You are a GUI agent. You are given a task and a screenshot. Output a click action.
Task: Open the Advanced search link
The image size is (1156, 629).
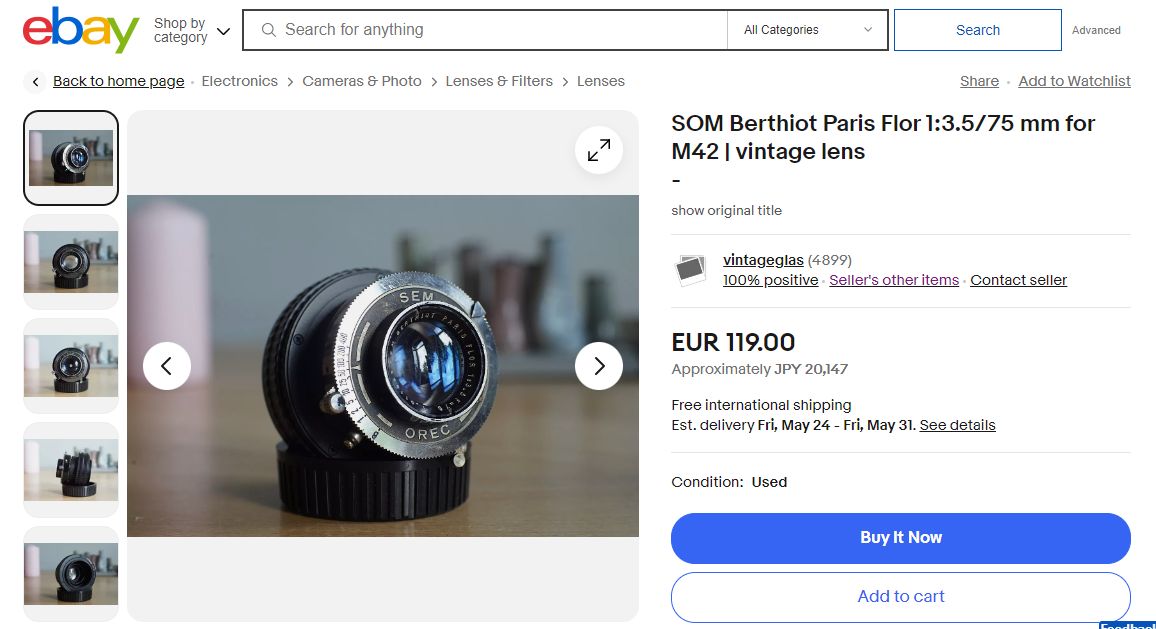pos(1096,30)
